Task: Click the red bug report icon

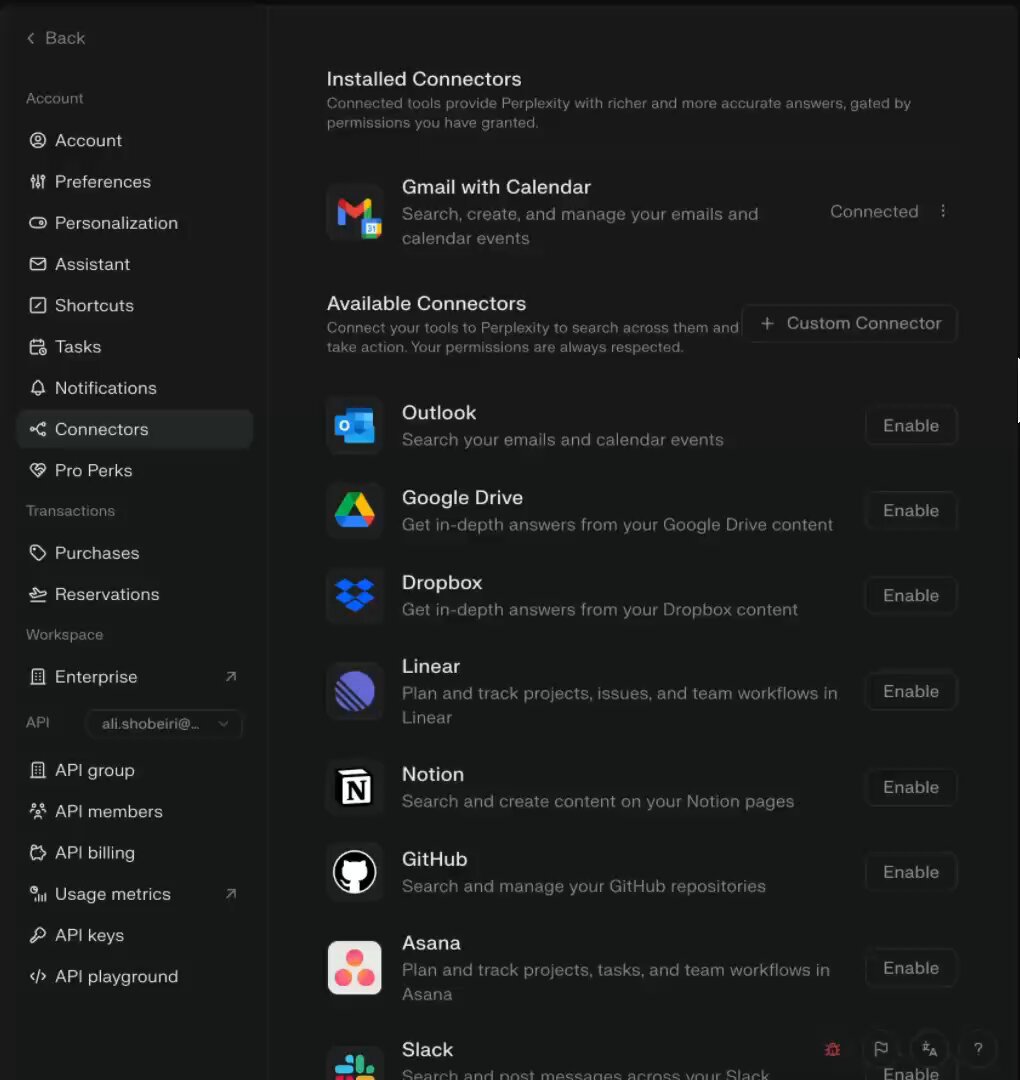Action: point(832,1049)
